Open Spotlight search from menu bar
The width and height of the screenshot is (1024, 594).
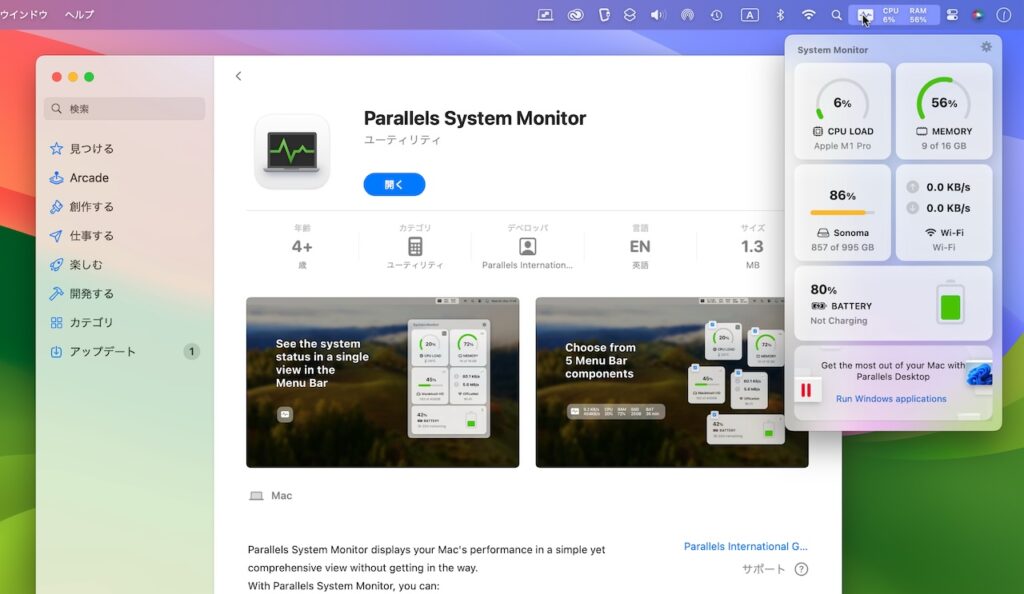click(x=836, y=14)
